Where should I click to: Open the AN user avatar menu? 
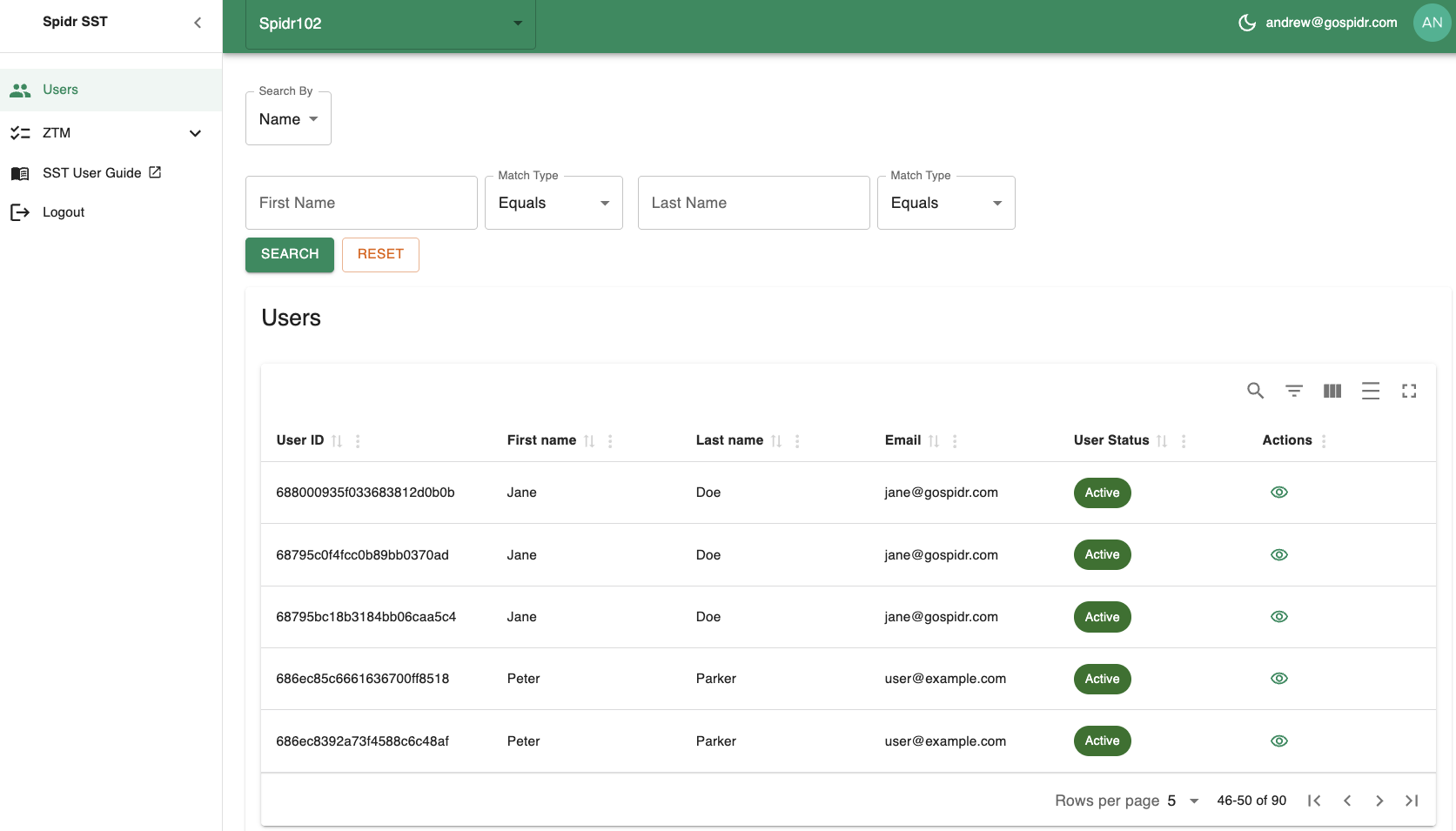[1432, 23]
